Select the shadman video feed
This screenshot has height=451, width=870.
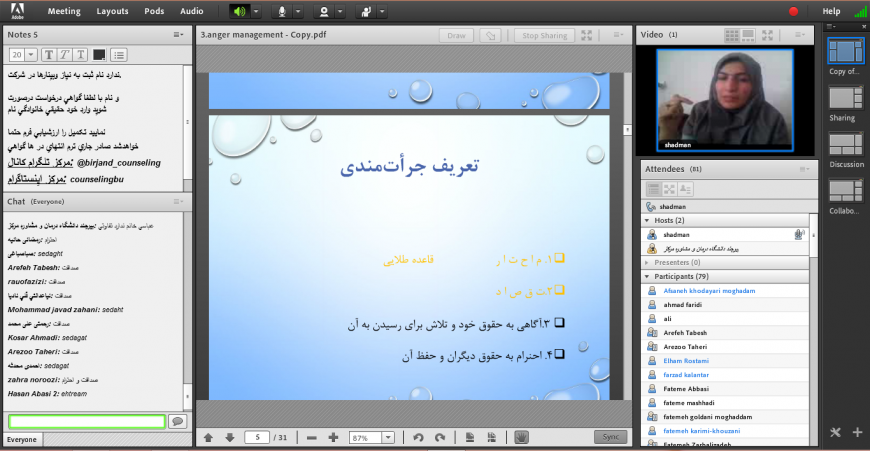(725, 100)
